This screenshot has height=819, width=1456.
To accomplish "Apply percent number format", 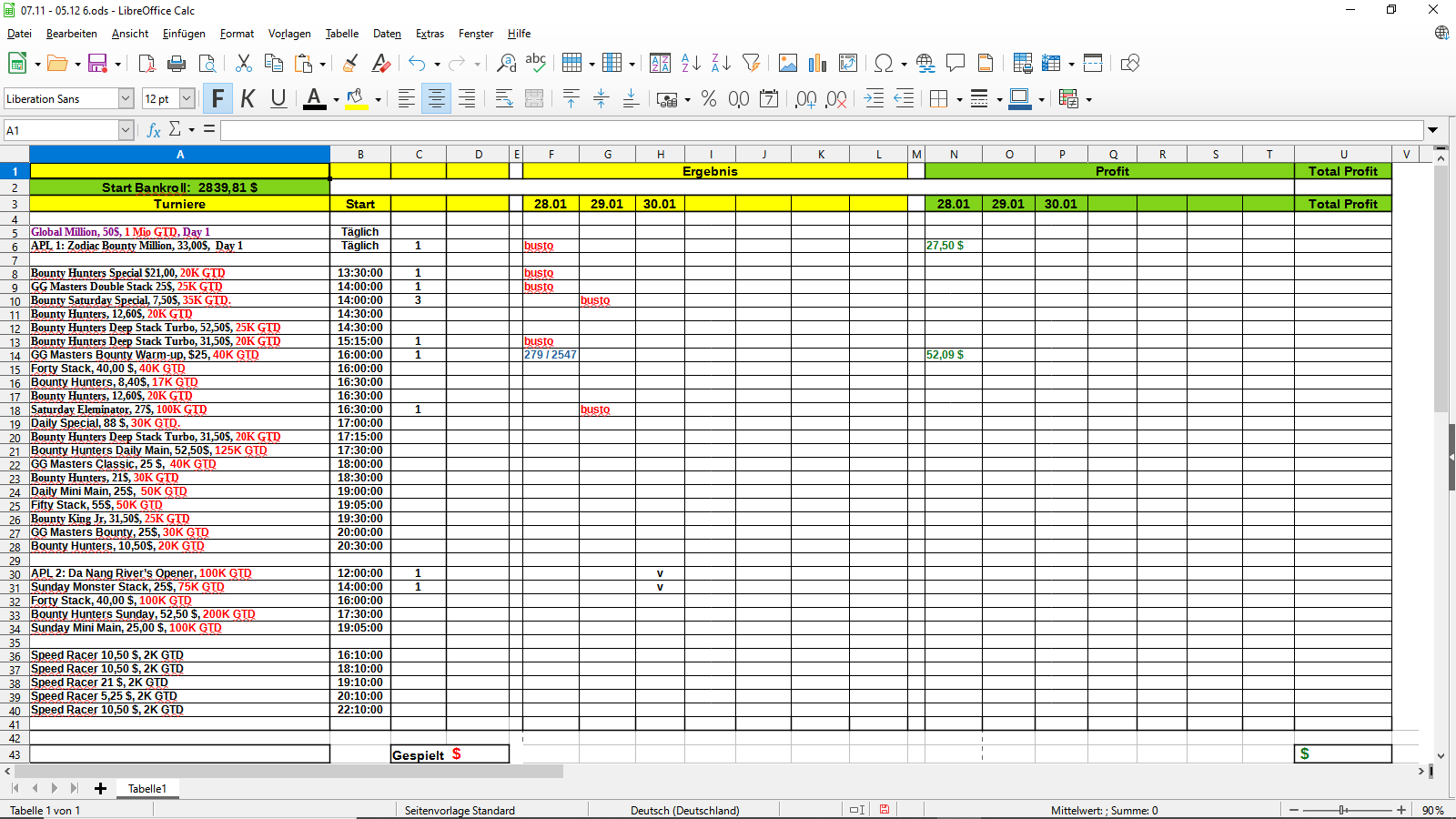I will (709, 98).
